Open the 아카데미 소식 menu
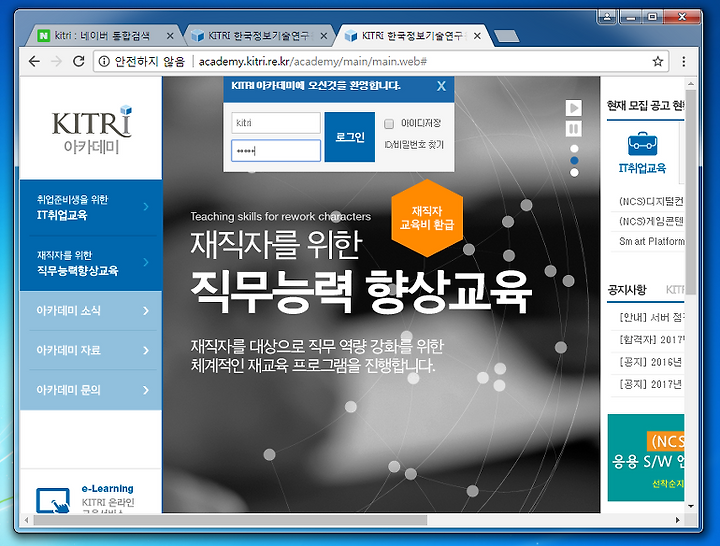Image resolution: width=720 pixels, height=546 pixels. (x=91, y=311)
